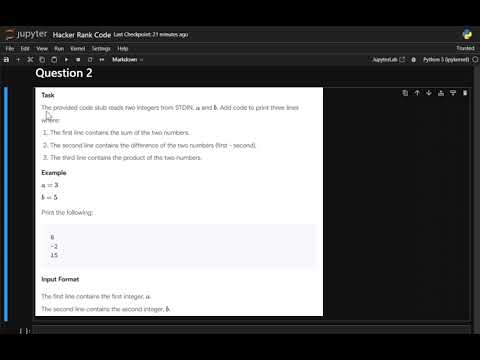The width and height of the screenshot is (480, 360).
Task: Copy the selected cell from toolbar
Action: click(x=42, y=60)
